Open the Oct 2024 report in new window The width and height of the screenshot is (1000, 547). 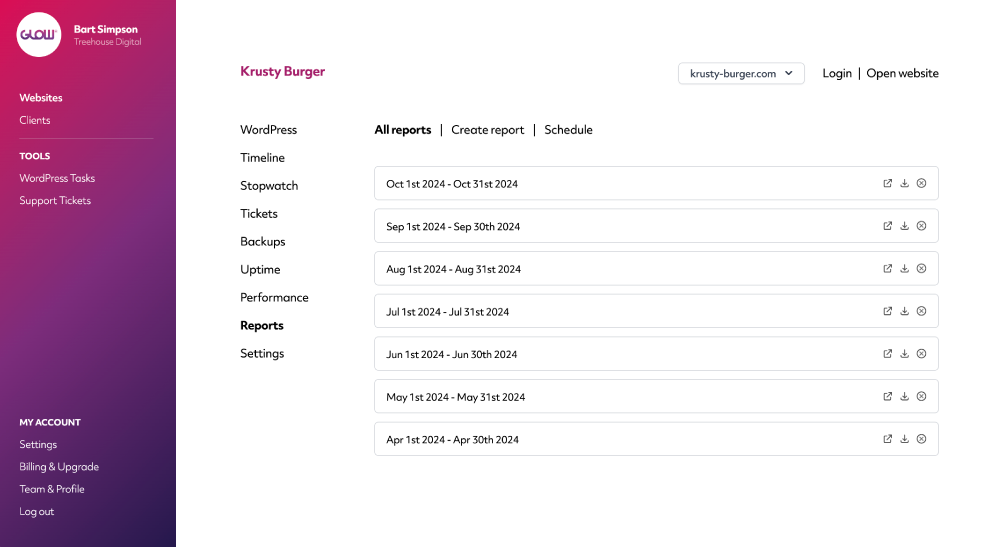point(887,183)
